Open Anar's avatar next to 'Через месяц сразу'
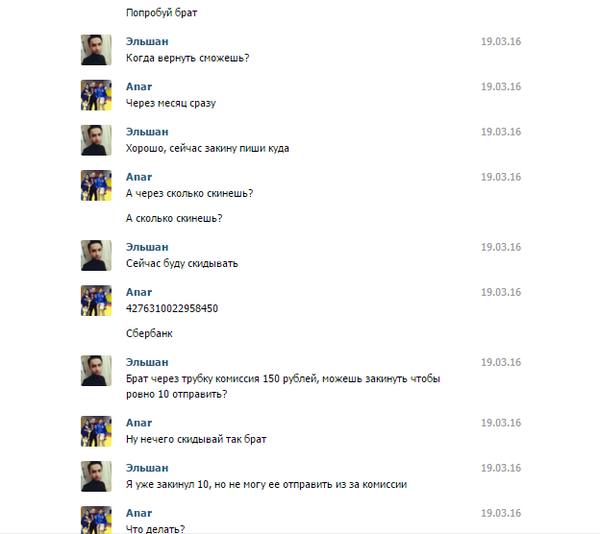The image size is (600, 534). click(x=95, y=95)
